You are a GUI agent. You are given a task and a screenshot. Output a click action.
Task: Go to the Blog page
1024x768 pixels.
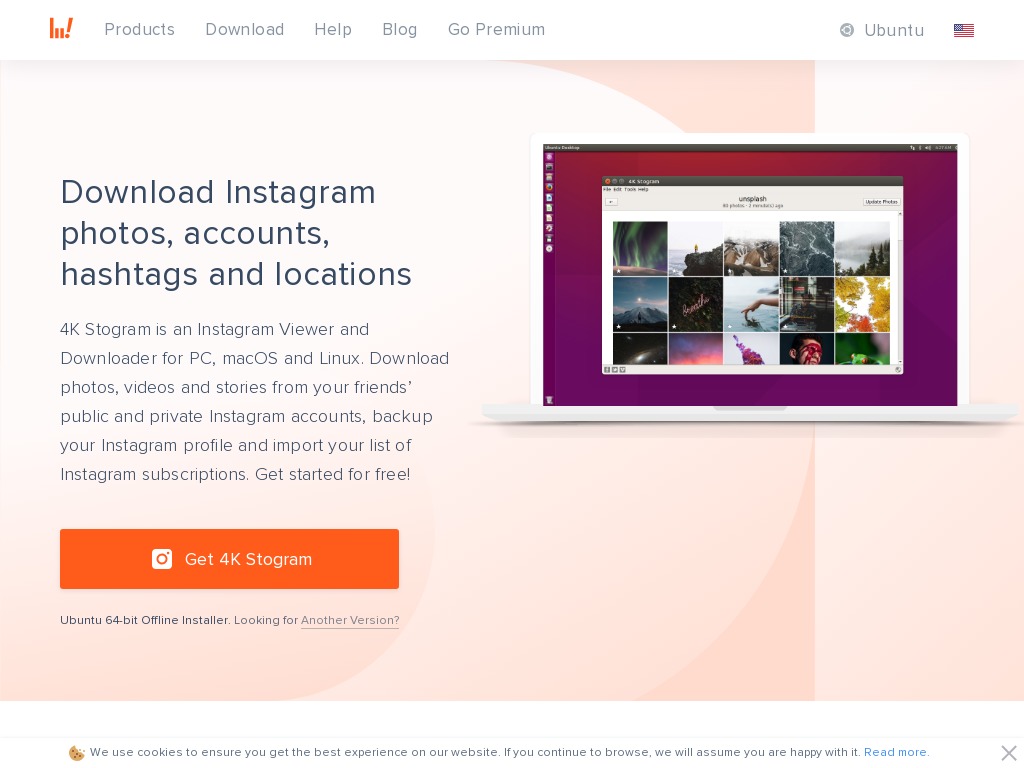point(400,29)
